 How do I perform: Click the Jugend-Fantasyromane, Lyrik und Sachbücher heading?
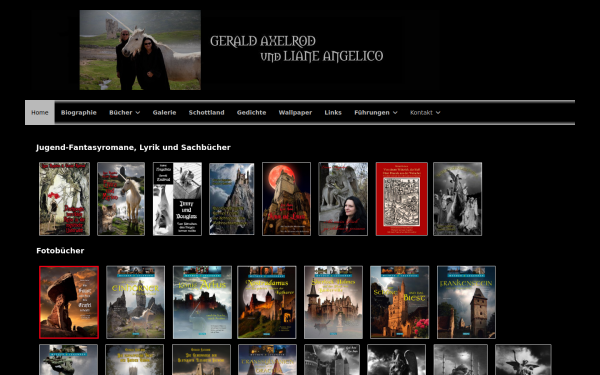coord(133,147)
